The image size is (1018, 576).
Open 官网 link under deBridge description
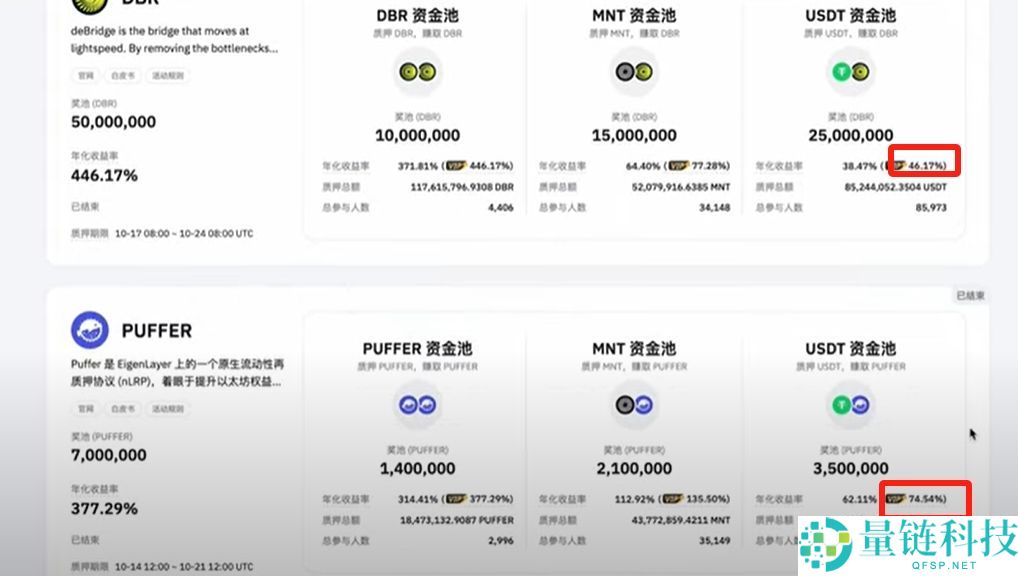[x=86, y=75]
